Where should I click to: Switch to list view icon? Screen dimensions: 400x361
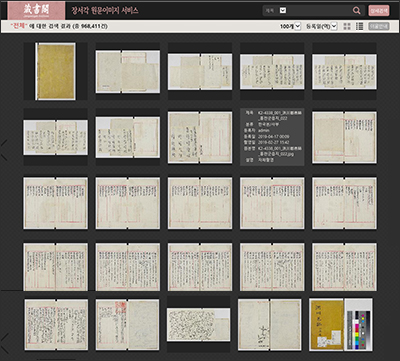pos(359,26)
